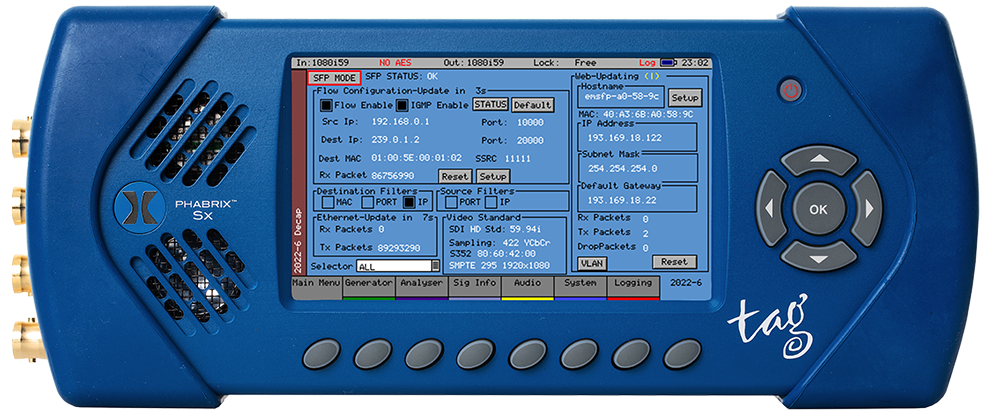Open the Sig Info tab
1000x414 pixels.
pyautogui.click(x=474, y=286)
